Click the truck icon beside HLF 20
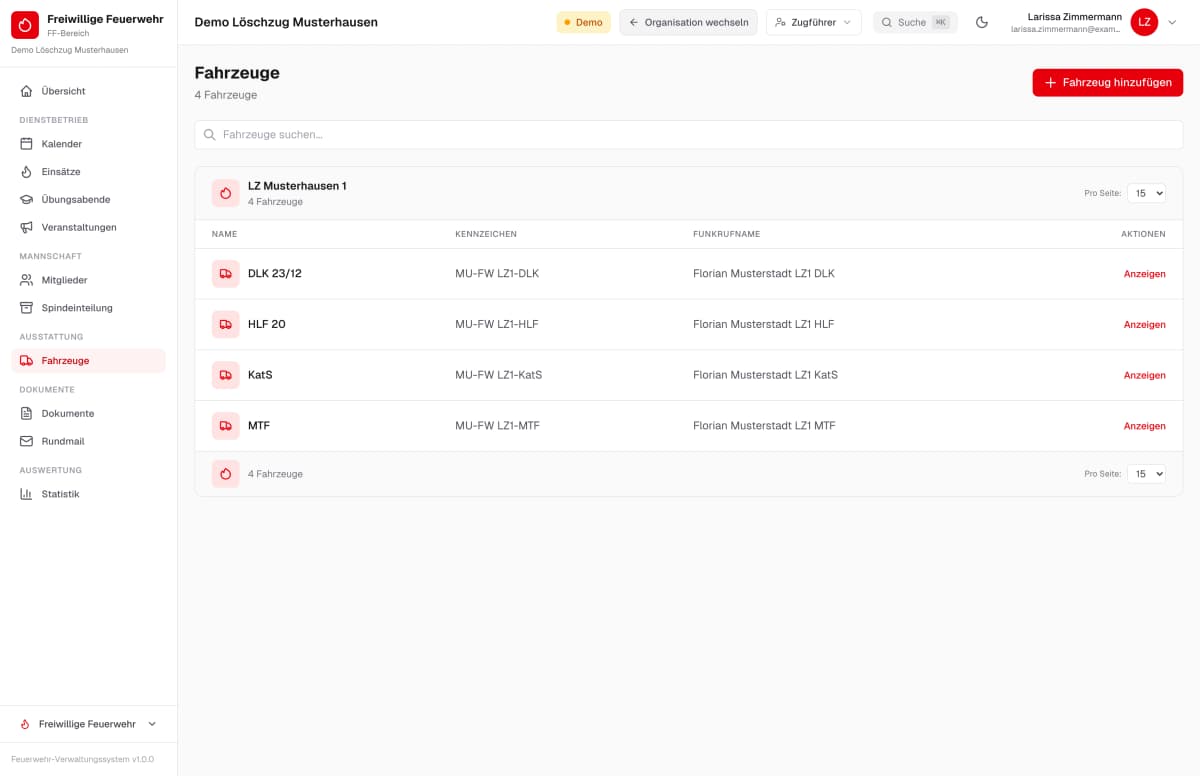 (226, 324)
